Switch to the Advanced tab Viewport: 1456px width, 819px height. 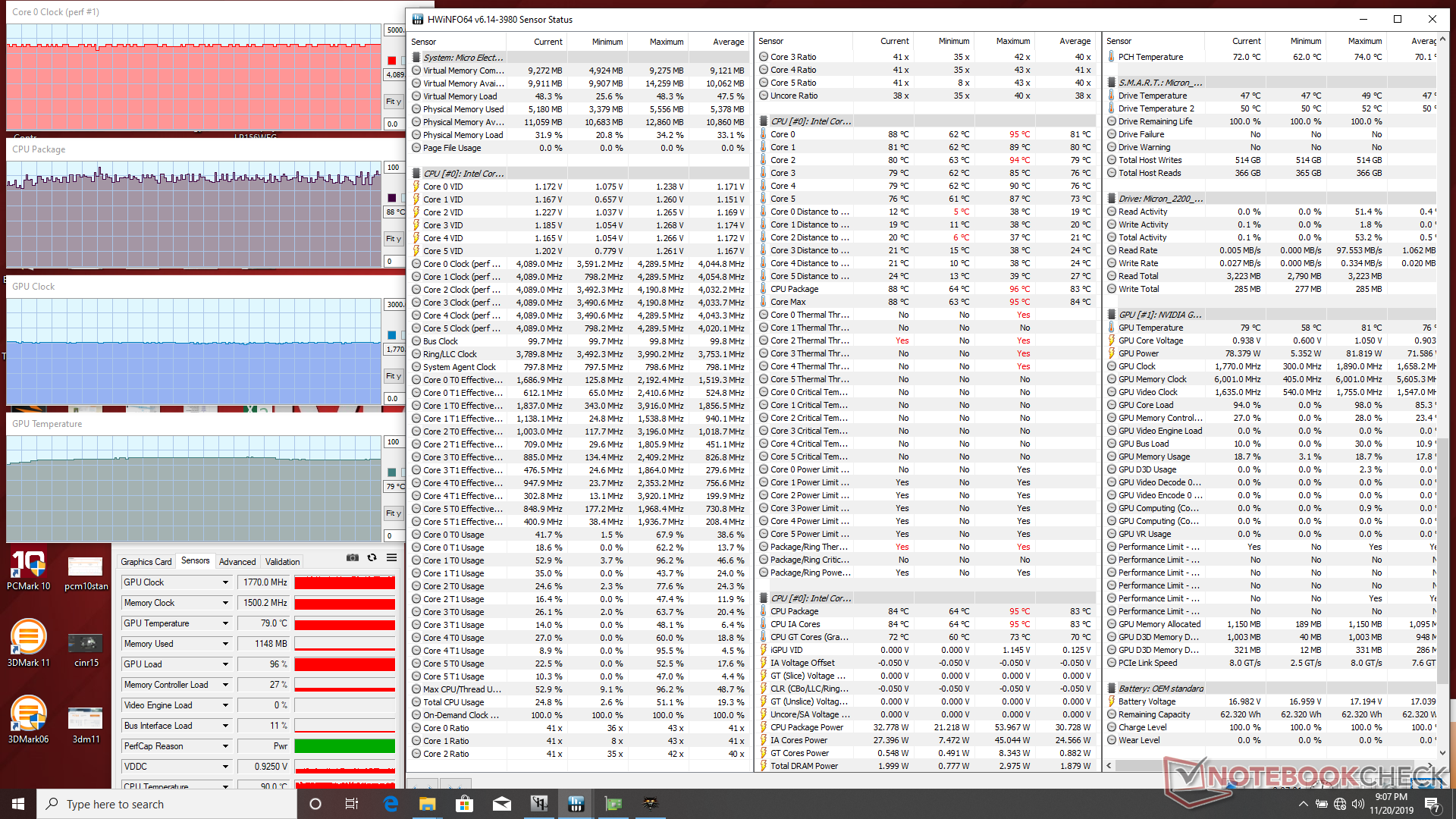[x=237, y=562]
